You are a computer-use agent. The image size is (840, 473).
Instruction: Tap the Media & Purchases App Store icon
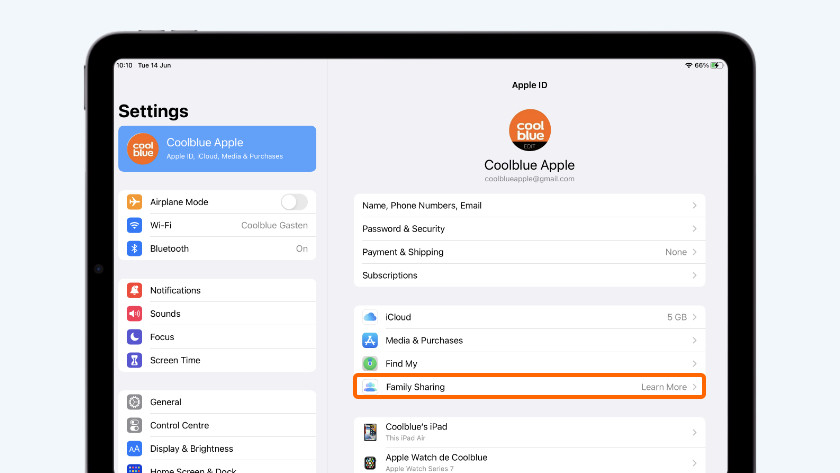click(370, 340)
